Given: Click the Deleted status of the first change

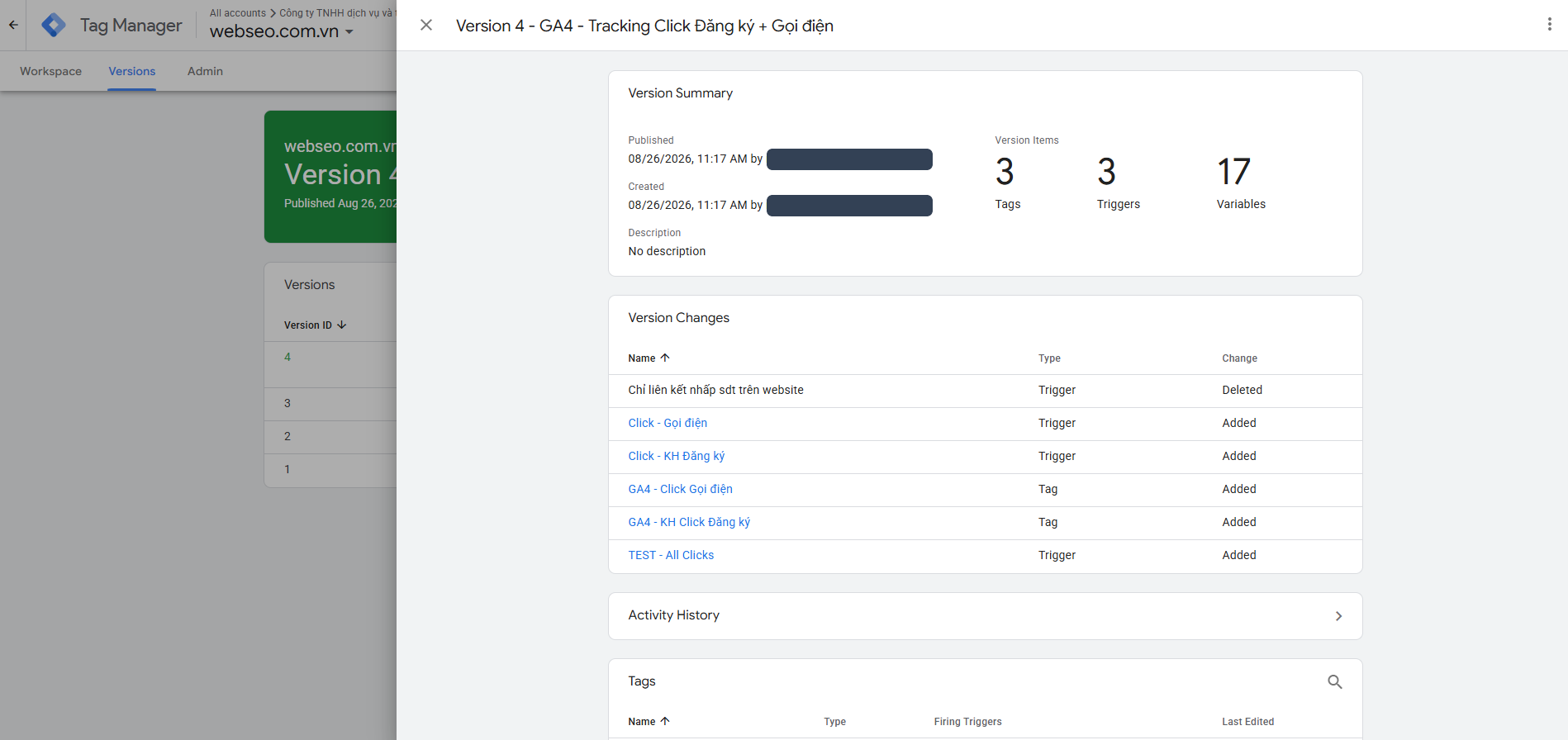Looking at the screenshot, I should click(x=1242, y=390).
